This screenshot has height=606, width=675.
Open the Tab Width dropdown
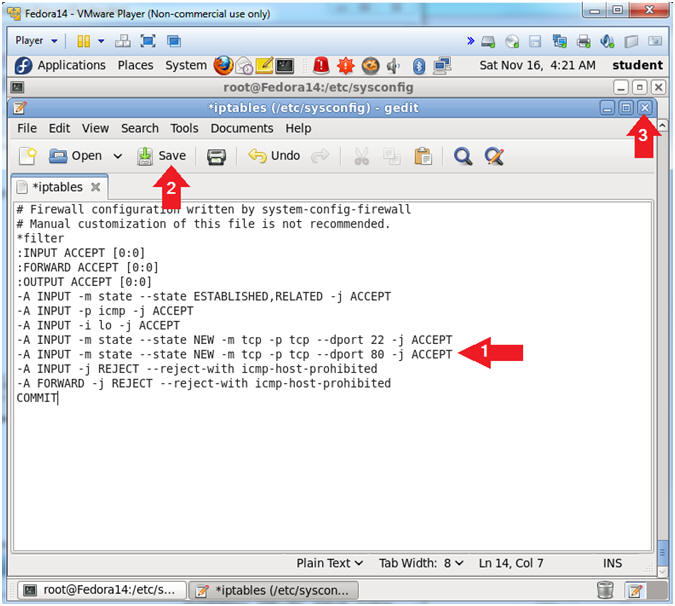click(x=421, y=563)
